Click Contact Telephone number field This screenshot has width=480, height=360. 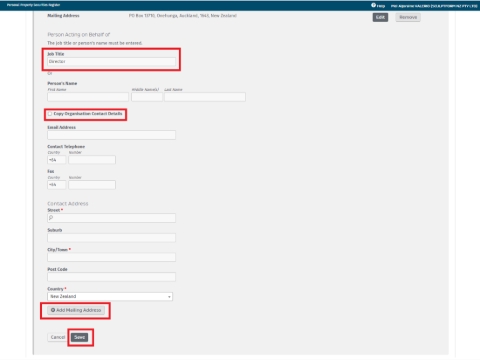(x=92, y=160)
